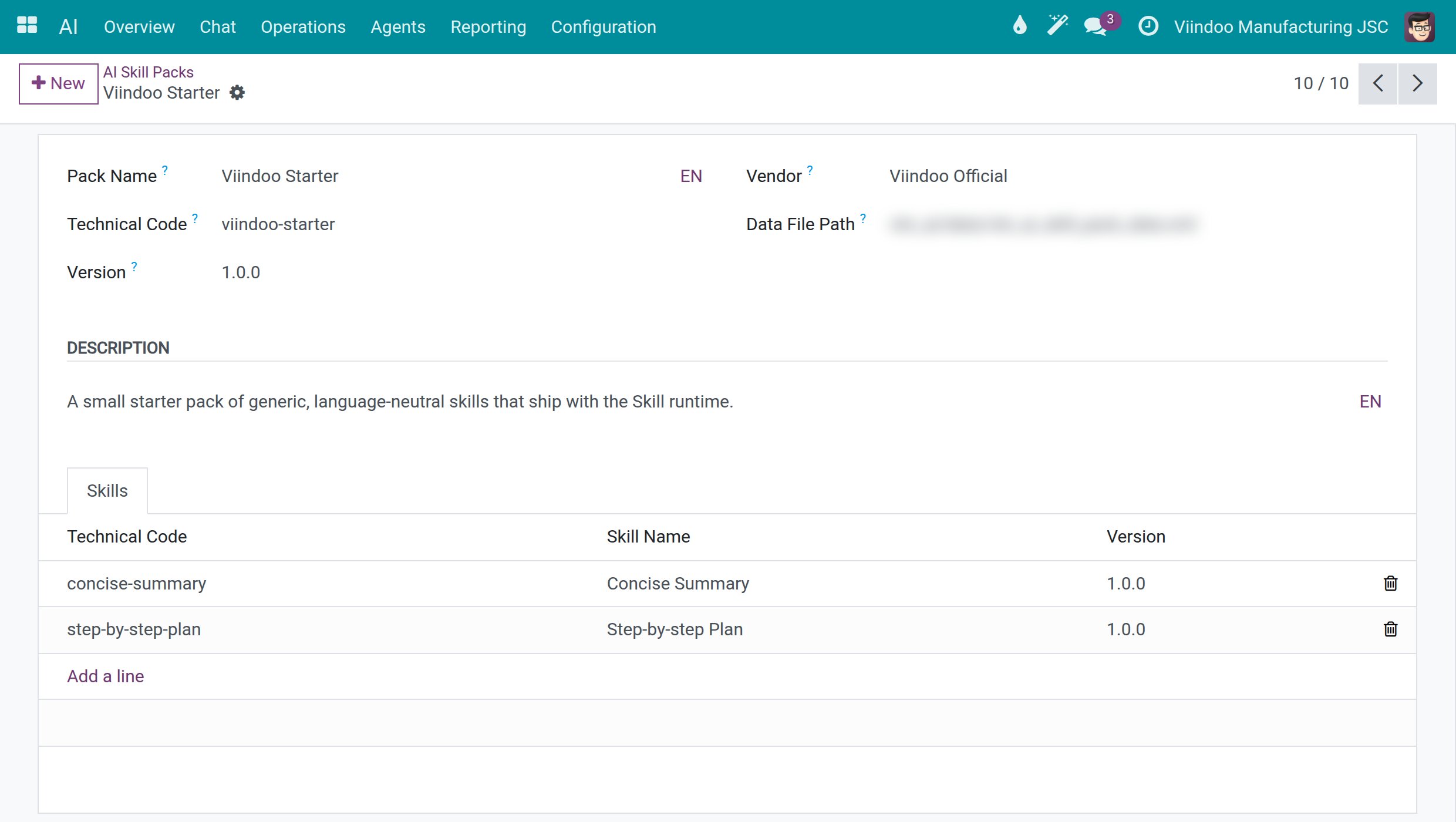Click the water drop icon in the top bar

[x=1020, y=26]
